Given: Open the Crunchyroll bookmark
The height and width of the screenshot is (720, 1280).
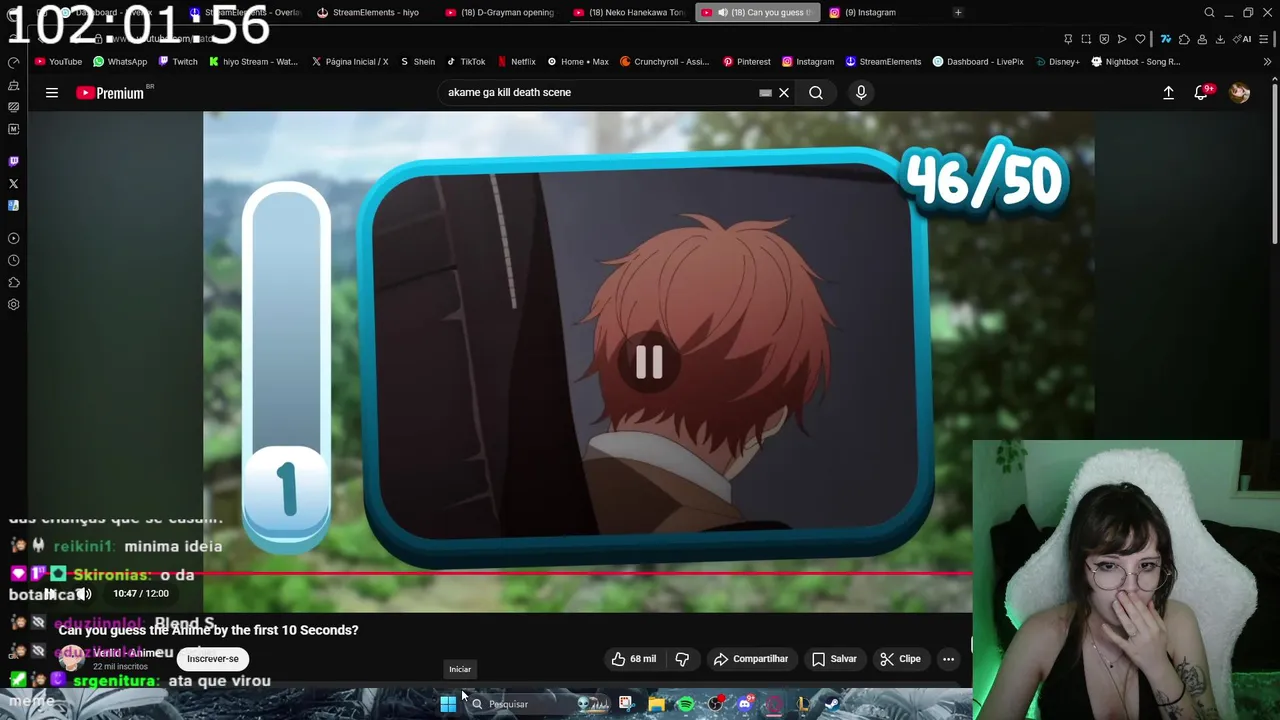Looking at the screenshot, I should tap(664, 62).
